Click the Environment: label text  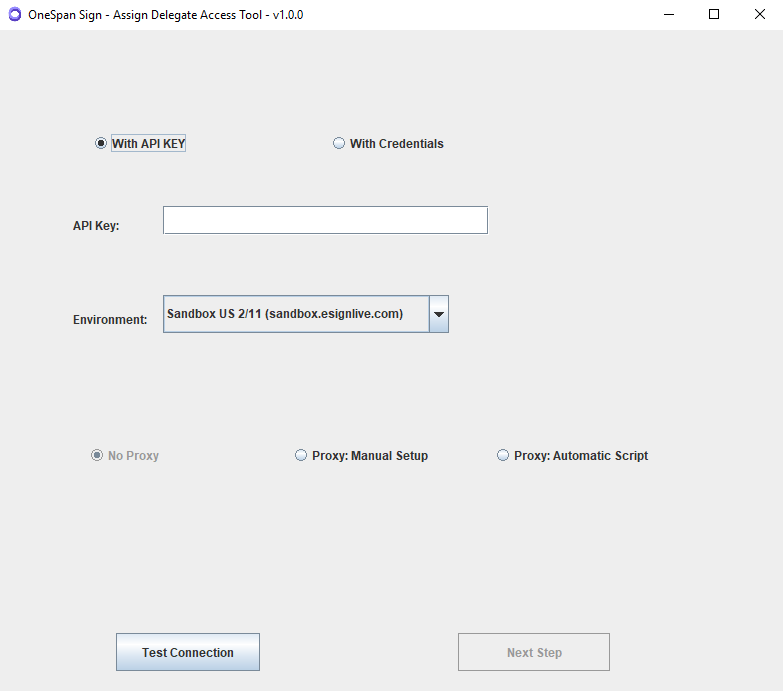click(x=110, y=320)
